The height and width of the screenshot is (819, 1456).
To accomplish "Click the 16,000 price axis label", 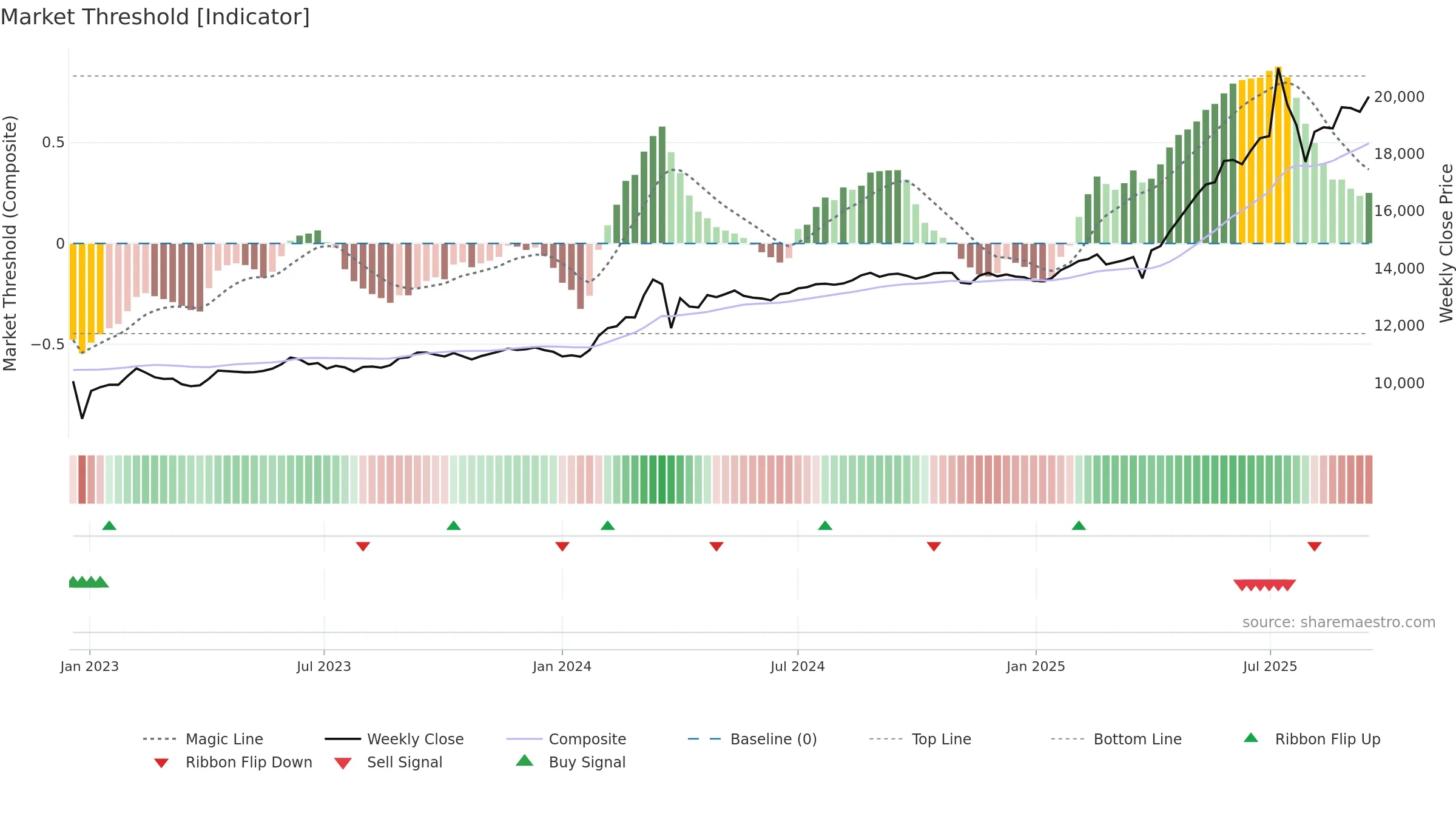I will (x=1400, y=211).
